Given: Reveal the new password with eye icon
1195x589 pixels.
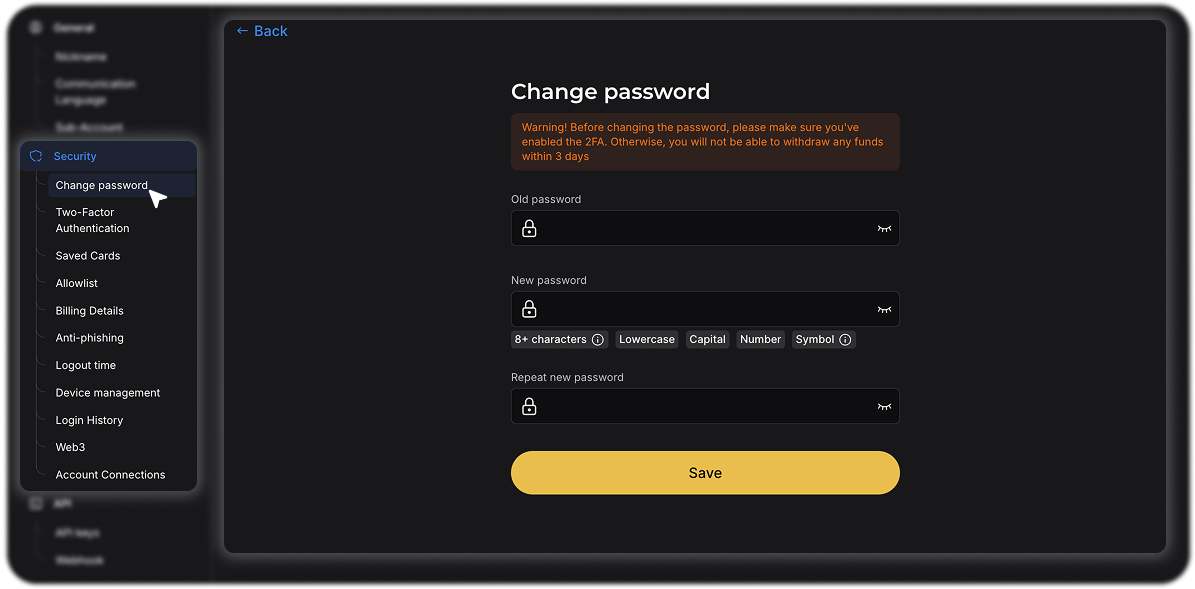Looking at the screenshot, I should [884, 310].
